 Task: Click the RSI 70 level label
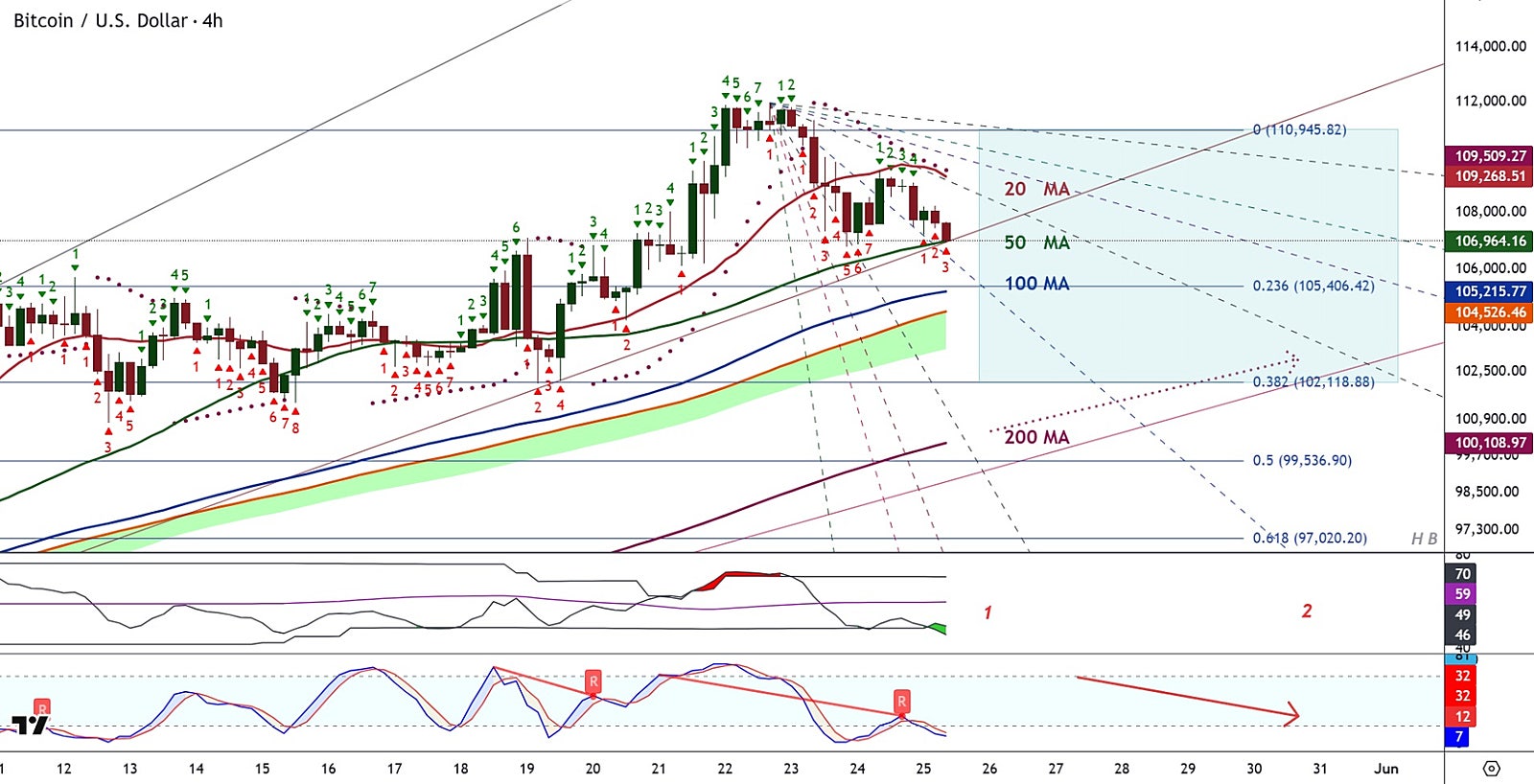coord(1462,574)
